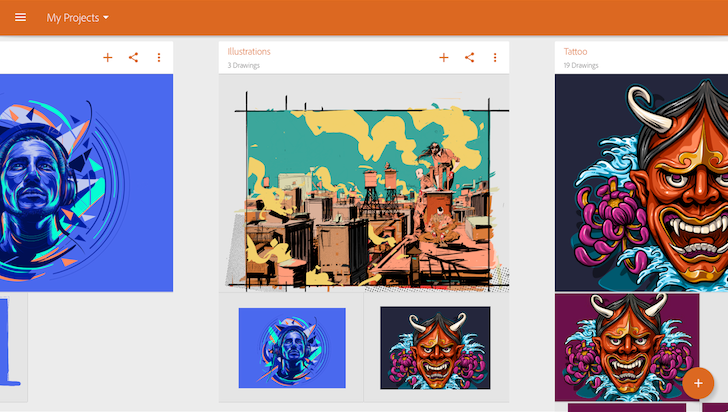
Task: Share the leftmost project
Action: pyautogui.click(x=134, y=57)
